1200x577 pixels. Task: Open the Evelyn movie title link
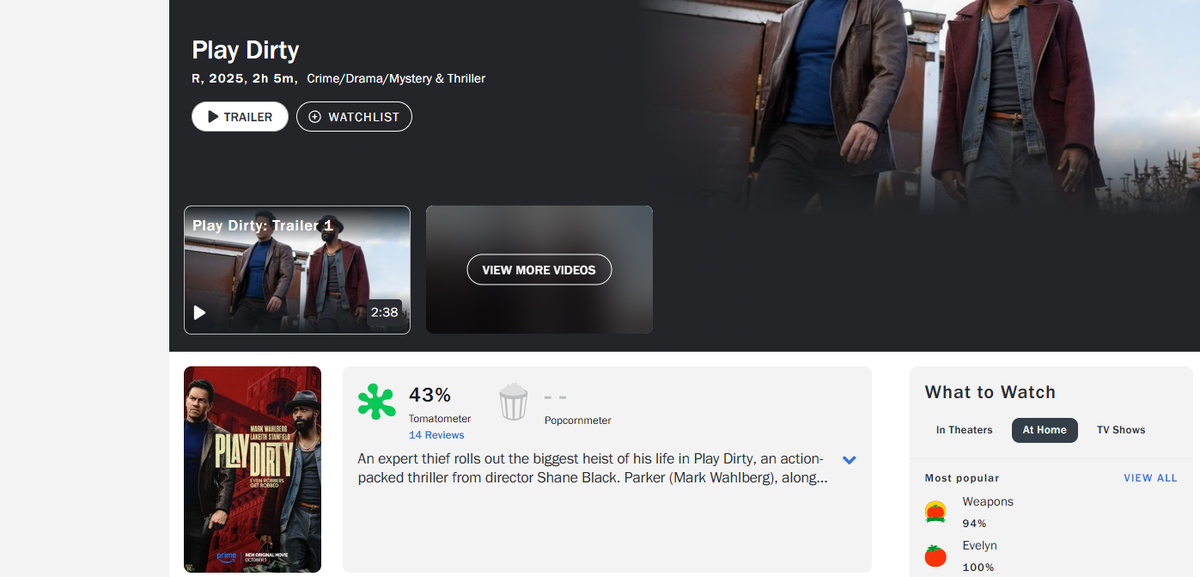pyautogui.click(x=979, y=546)
